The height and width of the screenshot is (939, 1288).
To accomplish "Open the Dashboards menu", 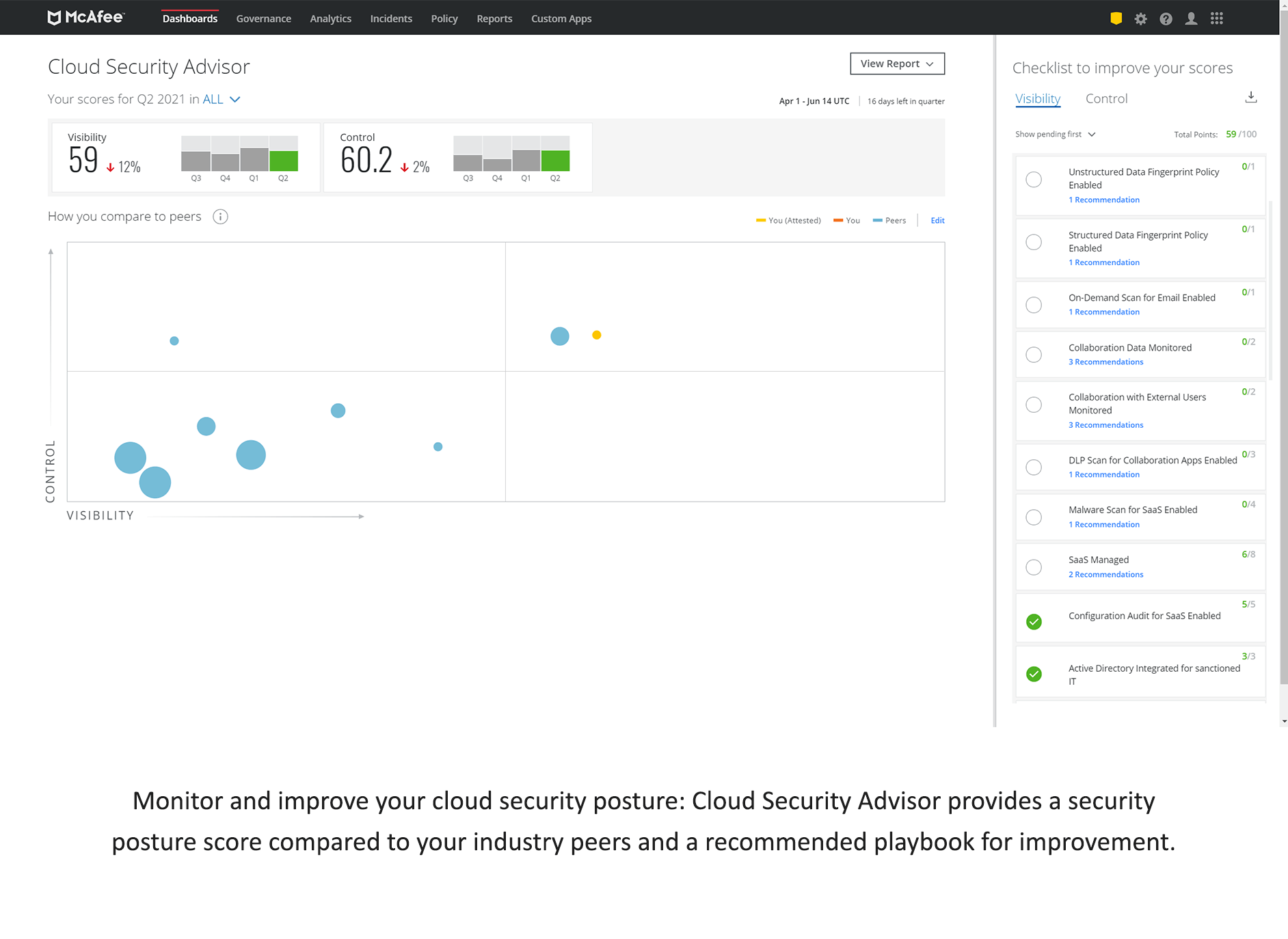I will click(190, 18).
